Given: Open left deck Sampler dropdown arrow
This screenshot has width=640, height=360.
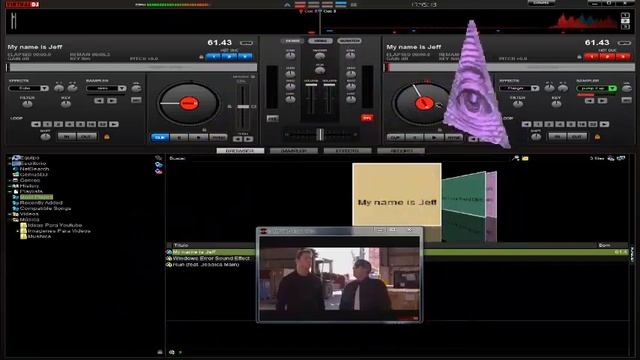Looking at the screenshot, I should [122, 88].
